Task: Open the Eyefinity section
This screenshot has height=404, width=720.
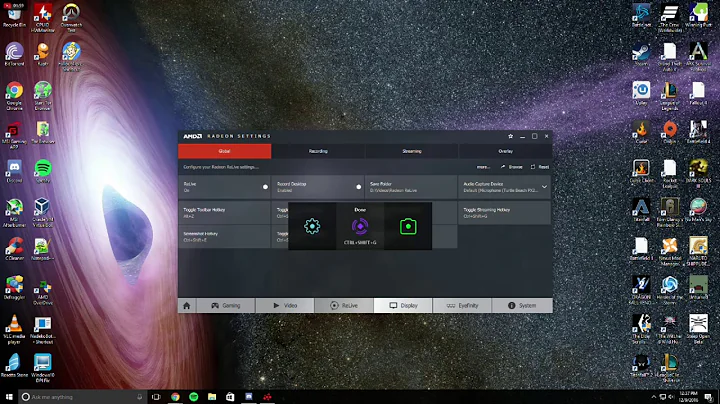Action: [x=462, y=305]
